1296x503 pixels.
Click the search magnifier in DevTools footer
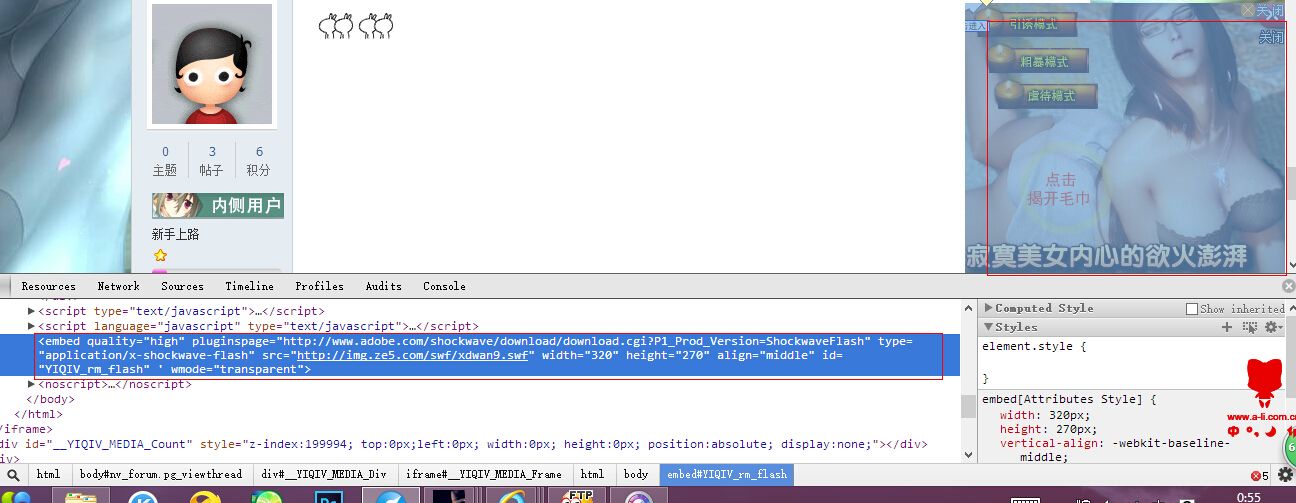(13, 475)
